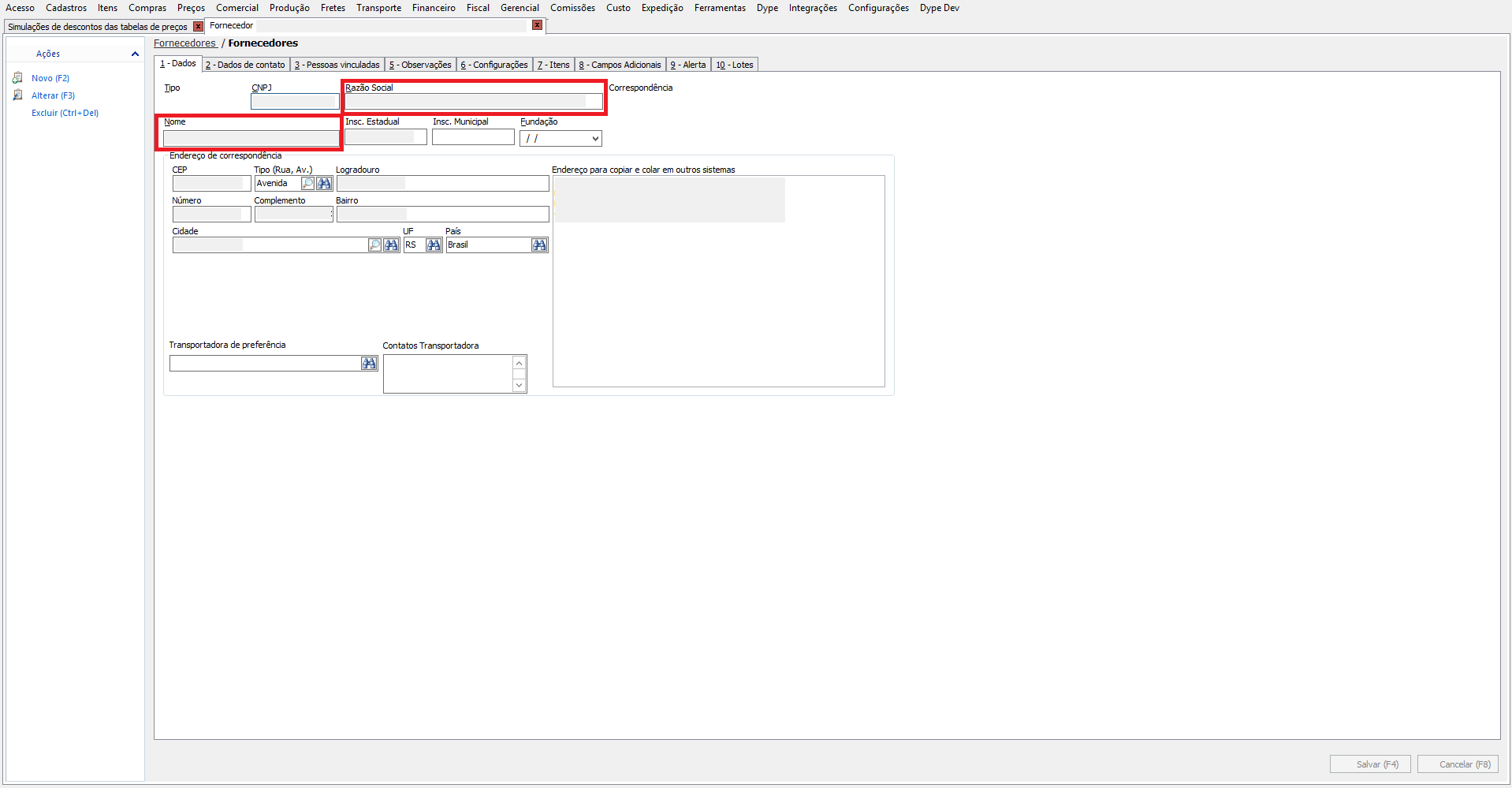Switch to the 2 - Dados de contato tab
1512x788 pixels.
tap(245, 65)
